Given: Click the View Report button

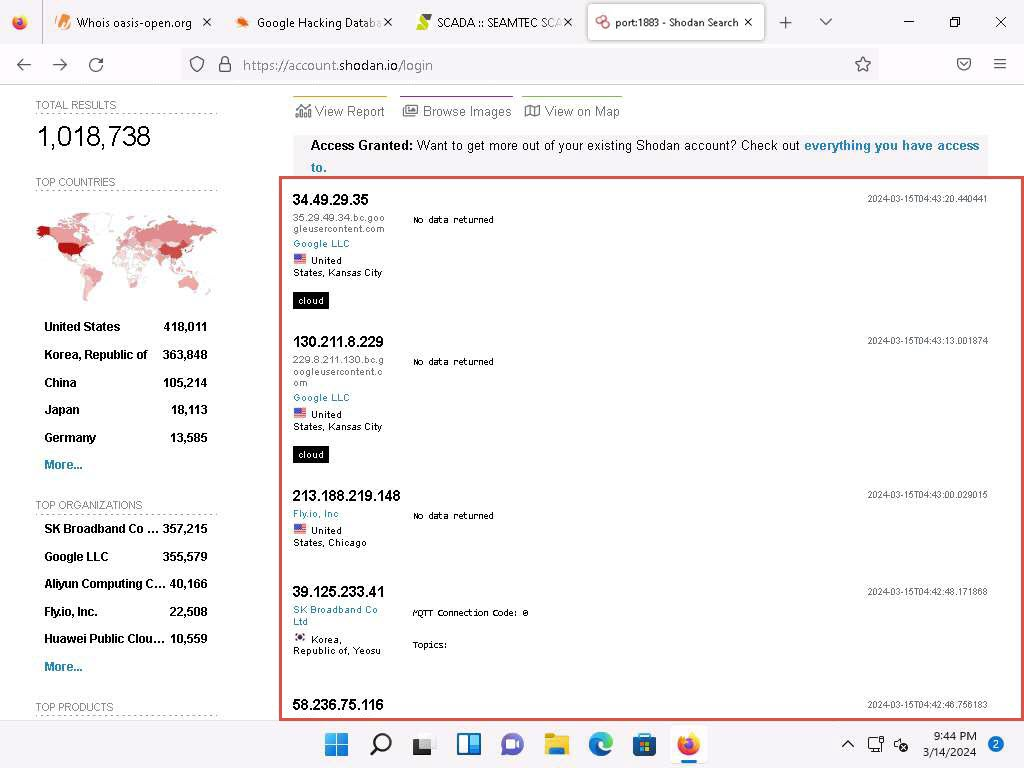Looking at the screenshot, I should pyautogui.click(x=340, y=112).
